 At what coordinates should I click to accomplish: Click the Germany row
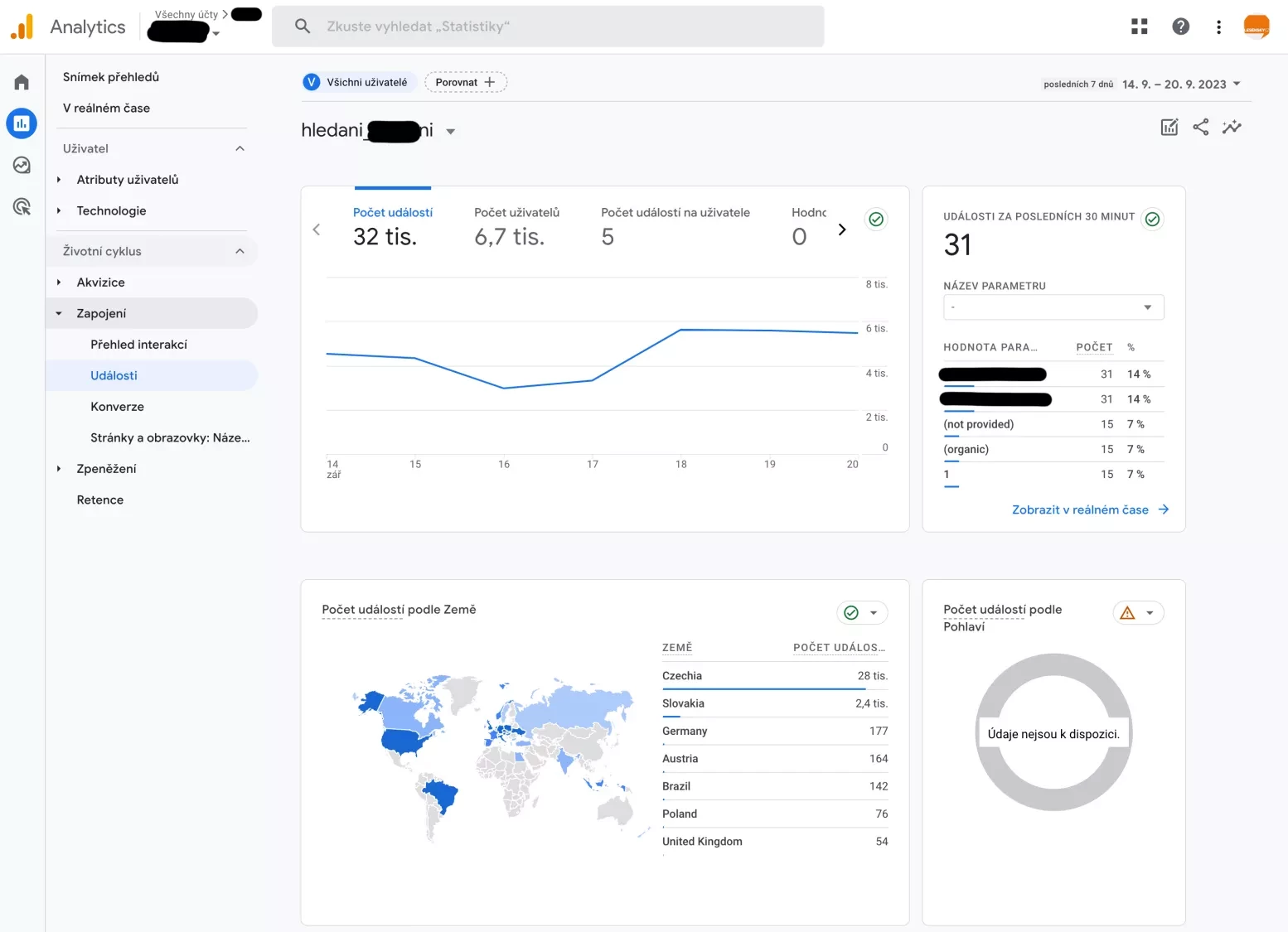point(774,731)
